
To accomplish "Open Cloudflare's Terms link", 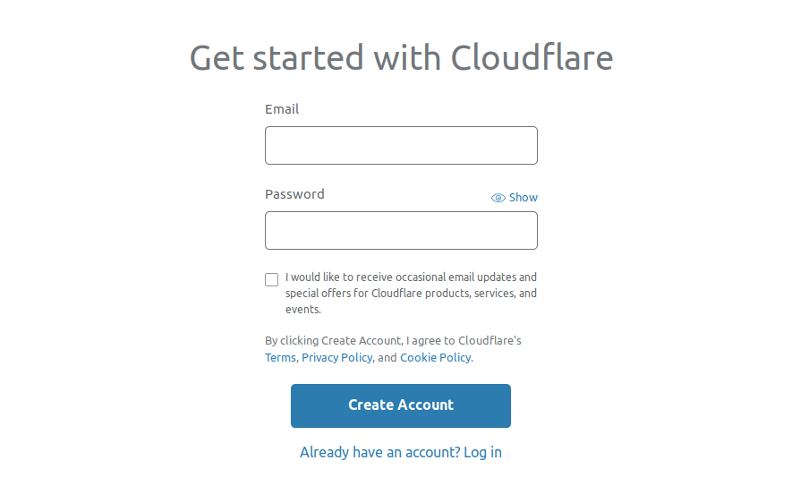I will (x=280, y=358).
